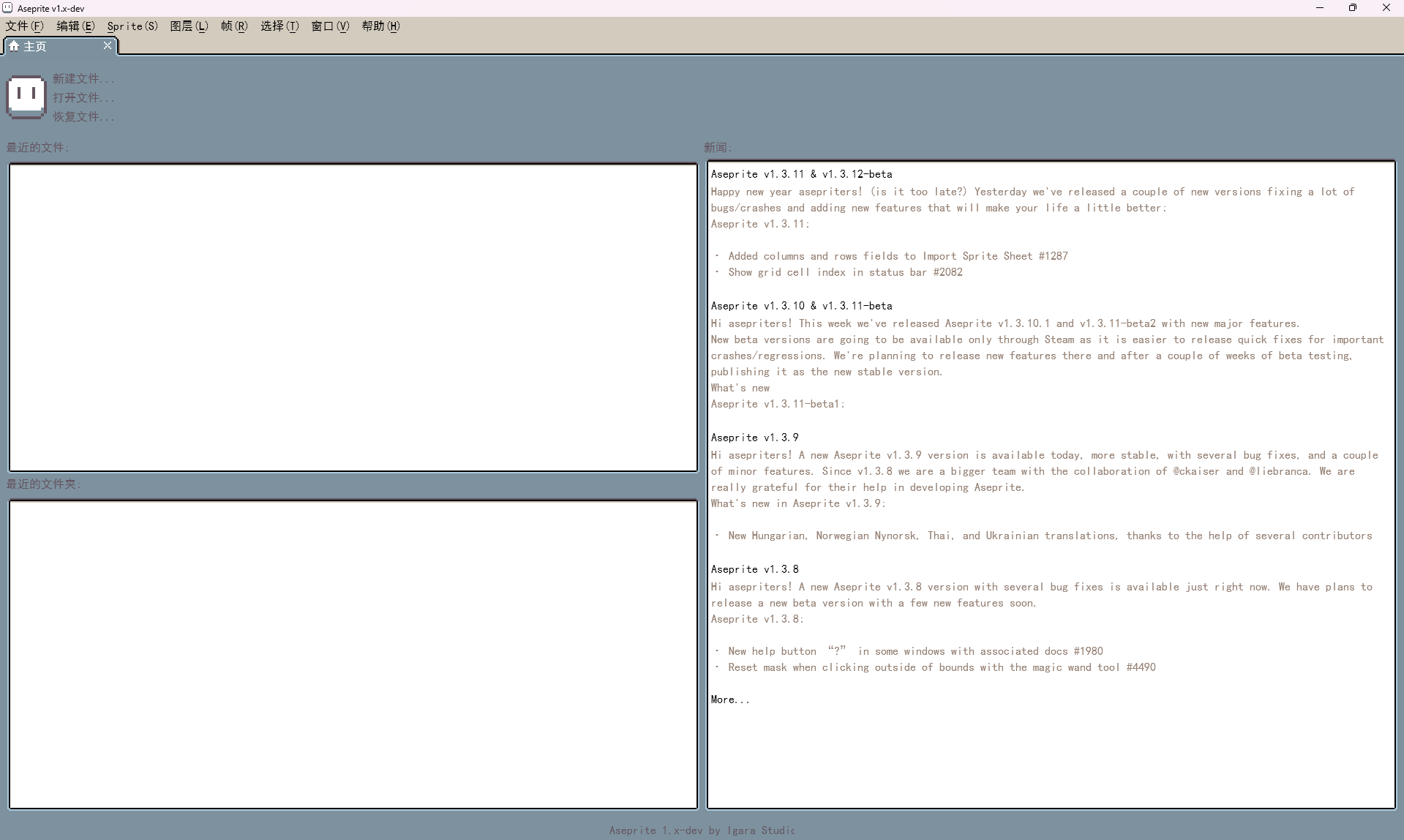Screen dimensions: 1404x840
Task: Click the More... news link
Action: click(730, 700)
